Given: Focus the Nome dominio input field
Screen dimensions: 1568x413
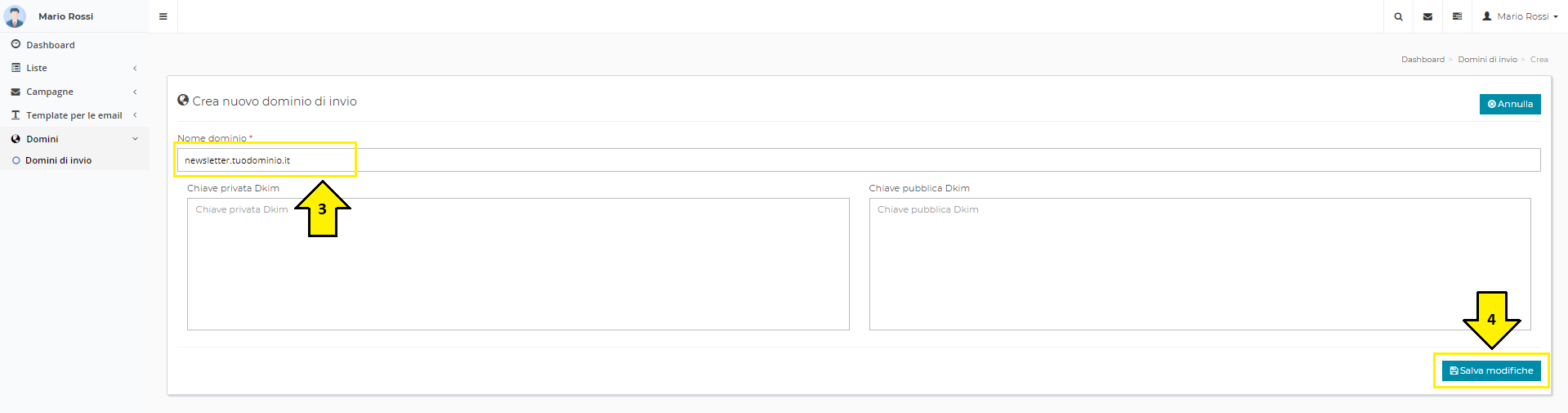Looking at the screenshot, I should point(858,160).
